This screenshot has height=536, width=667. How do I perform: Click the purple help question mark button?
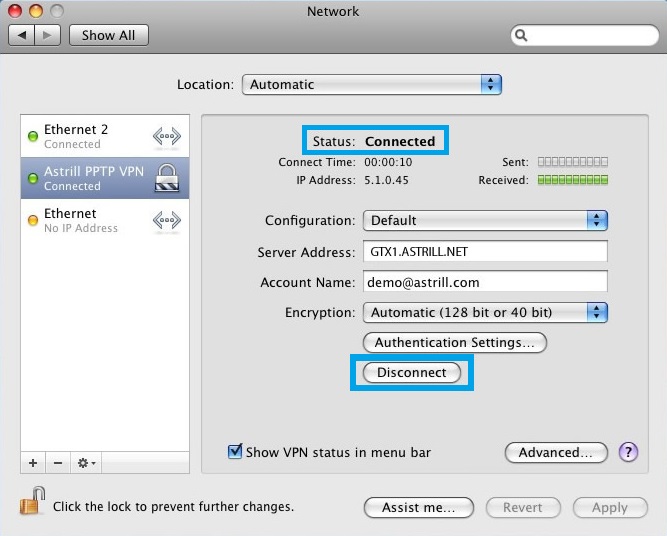[x=628, y=452]
